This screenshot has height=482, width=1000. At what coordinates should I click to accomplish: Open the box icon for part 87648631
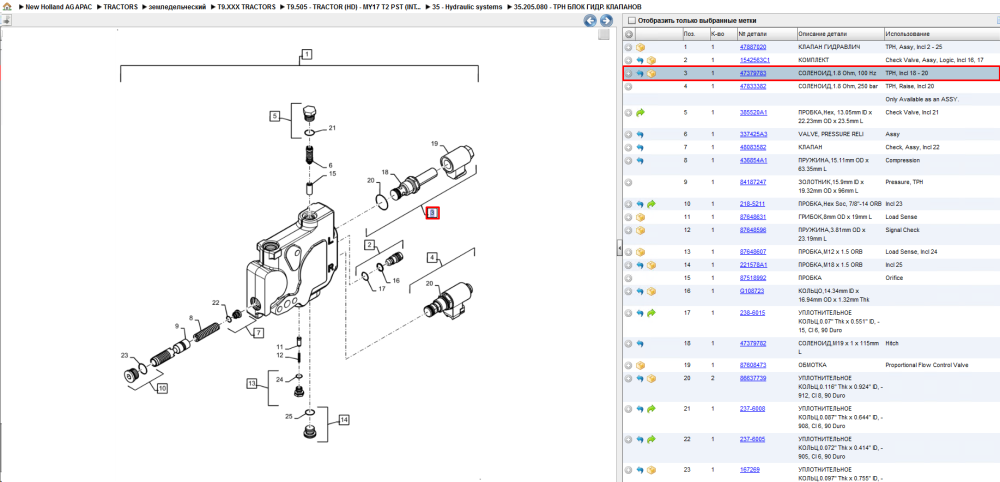tap(640, 217)
